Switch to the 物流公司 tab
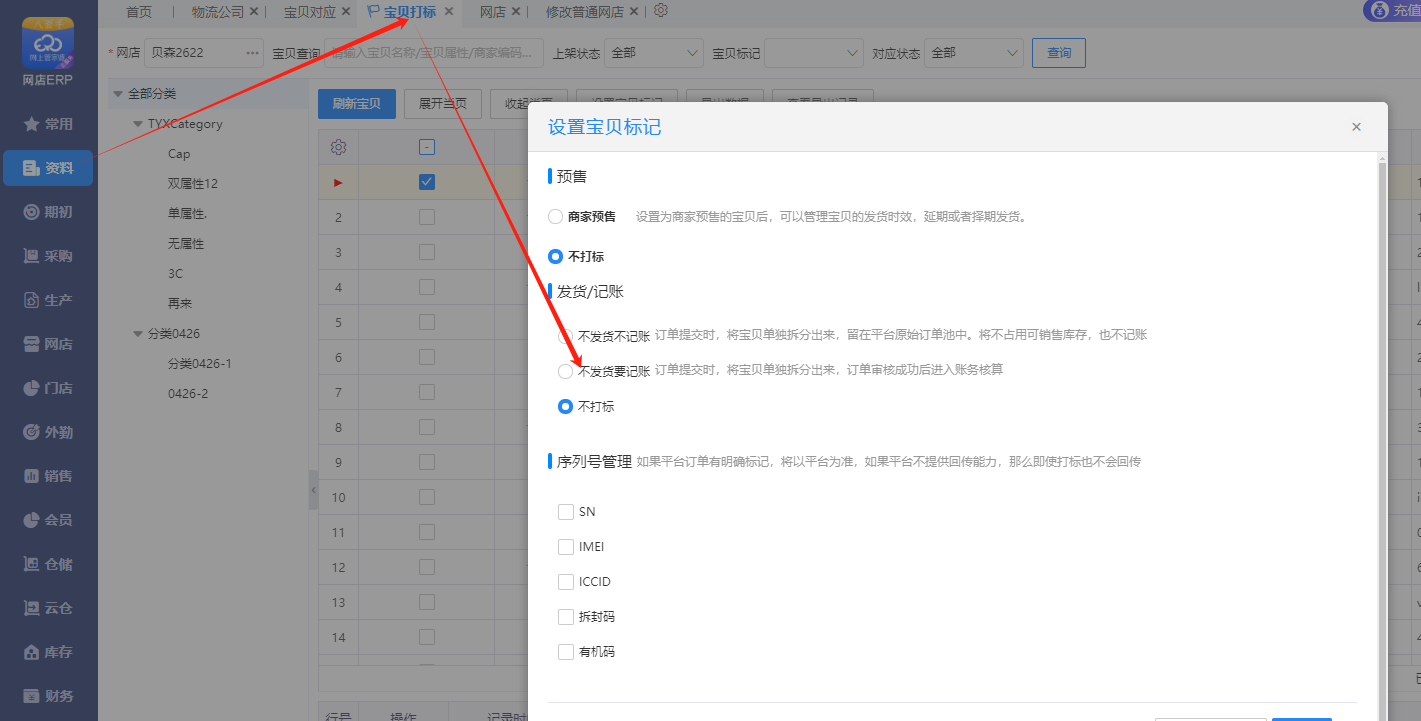 (218, 12)
